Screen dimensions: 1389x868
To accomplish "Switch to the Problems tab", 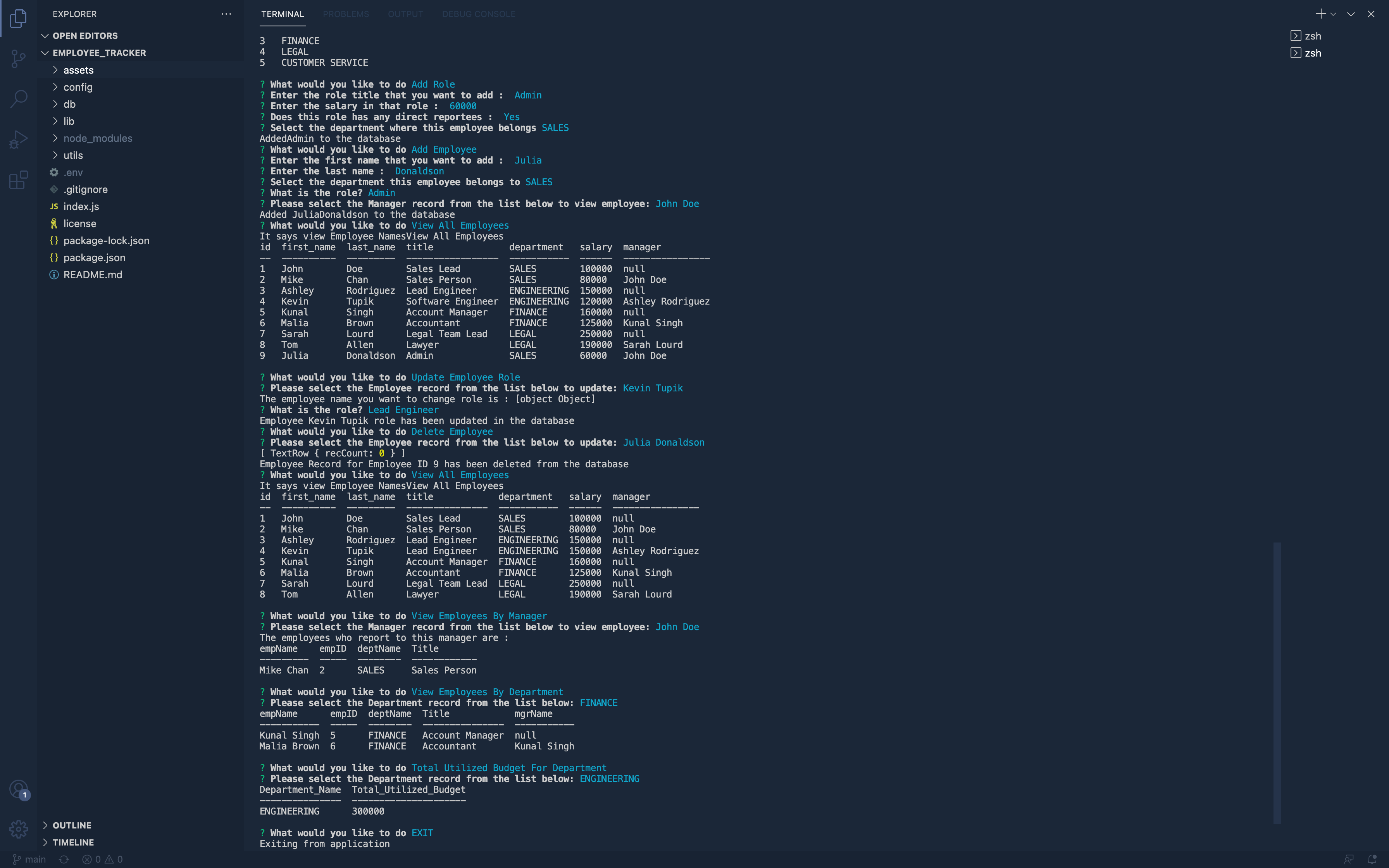I will click(346, 14).
